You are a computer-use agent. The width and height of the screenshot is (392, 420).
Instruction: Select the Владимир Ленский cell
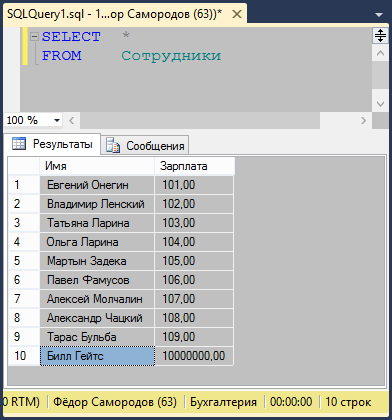(97, 204)
